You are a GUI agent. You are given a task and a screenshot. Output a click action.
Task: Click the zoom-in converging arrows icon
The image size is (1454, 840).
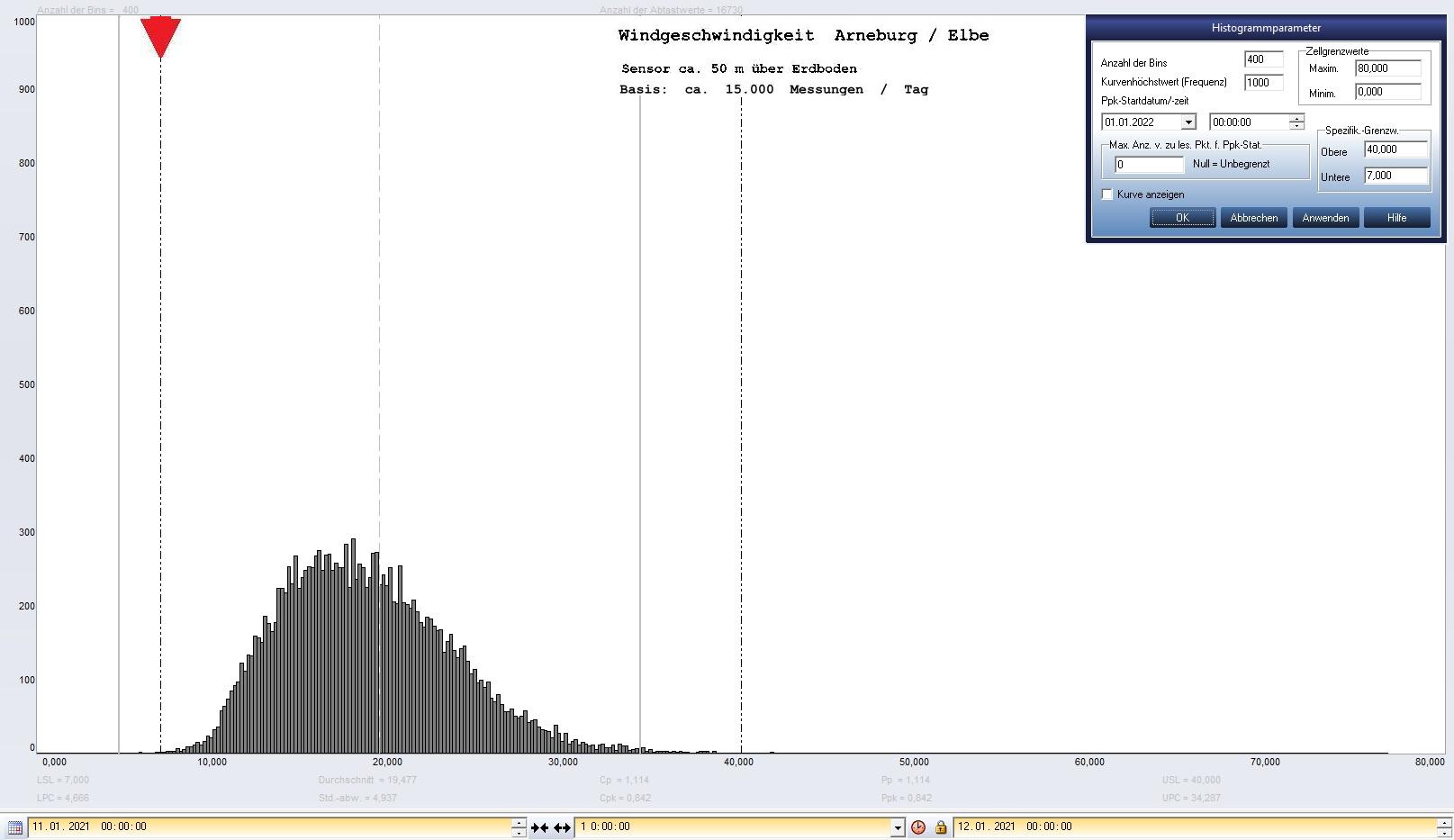[x=539, y=827]
